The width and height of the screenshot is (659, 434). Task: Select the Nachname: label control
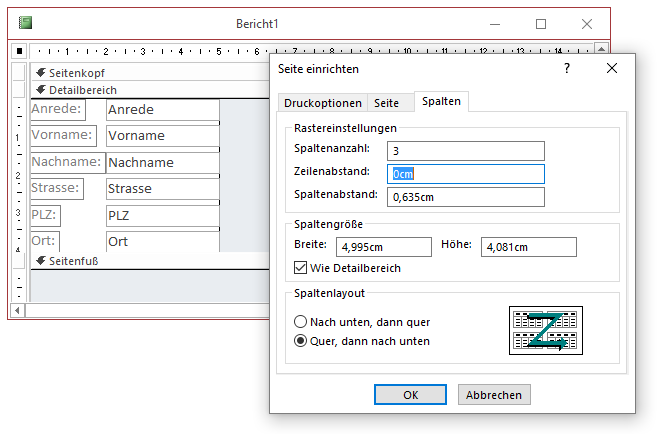[x=68, y=162]
